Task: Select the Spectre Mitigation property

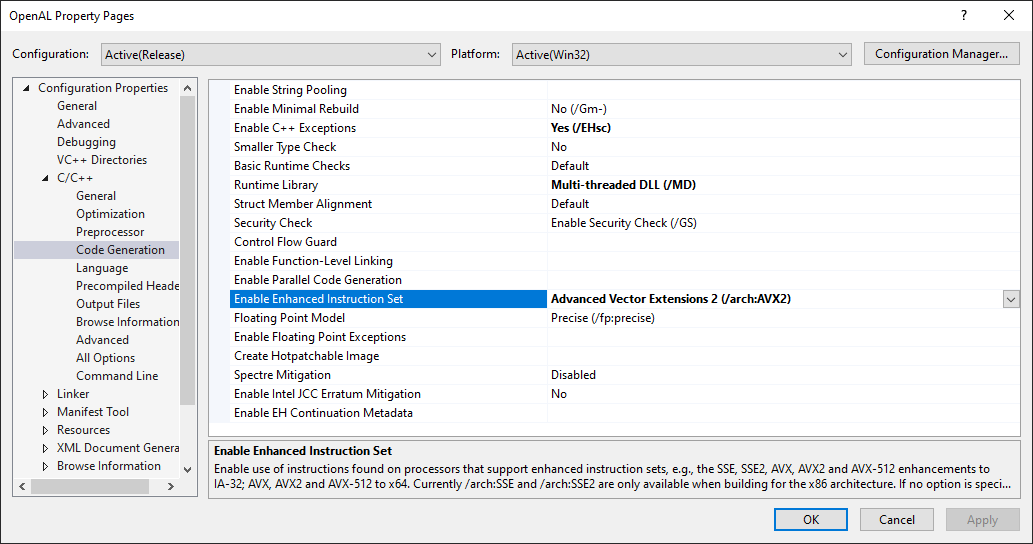Action: coord(282,375)
